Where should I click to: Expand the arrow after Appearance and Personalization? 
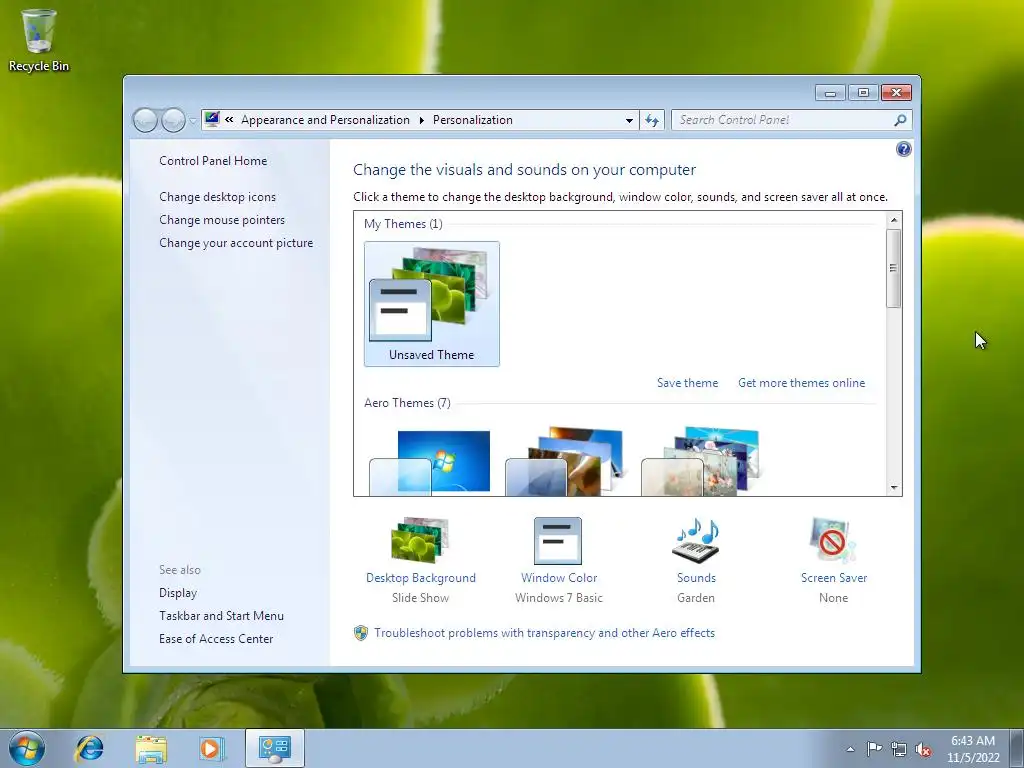tap(421, 120)
